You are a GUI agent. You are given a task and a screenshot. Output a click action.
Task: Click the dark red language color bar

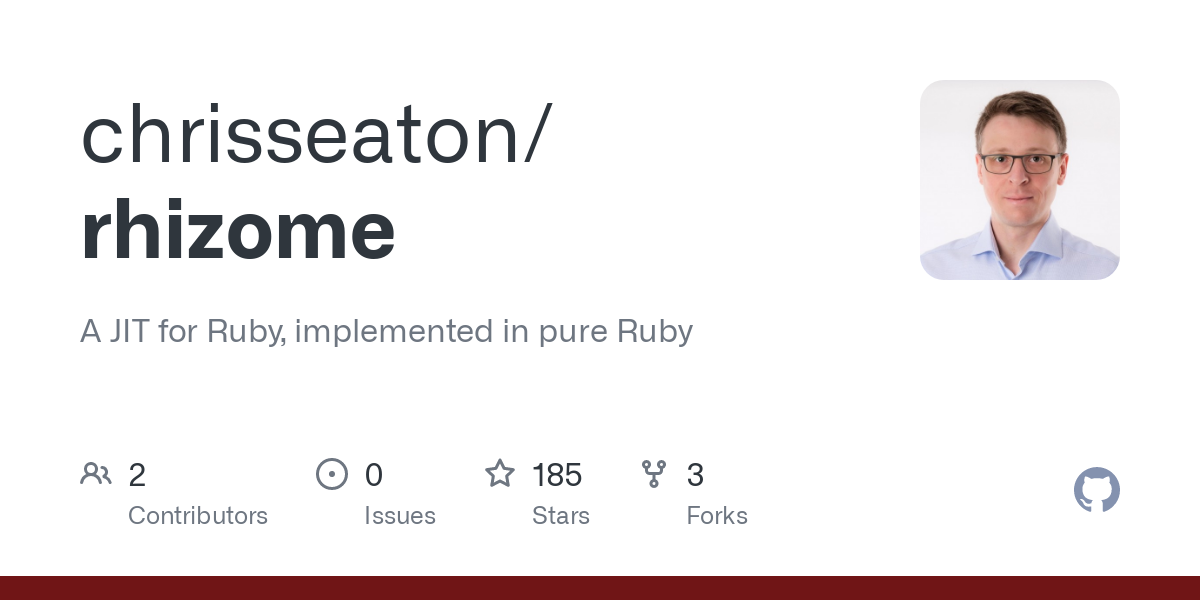coord(600,588)
